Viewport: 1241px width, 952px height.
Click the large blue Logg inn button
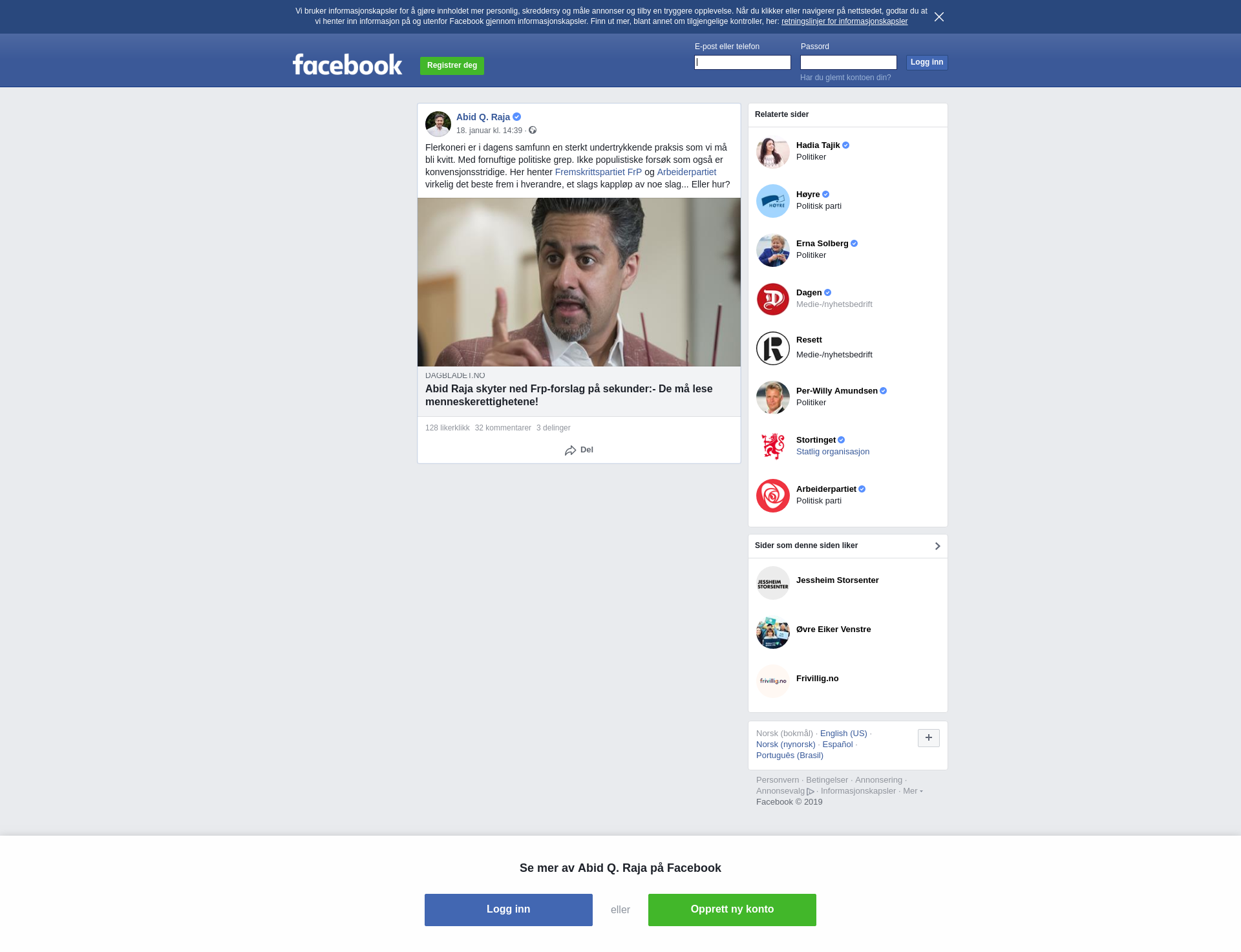[x=509, y=910]
